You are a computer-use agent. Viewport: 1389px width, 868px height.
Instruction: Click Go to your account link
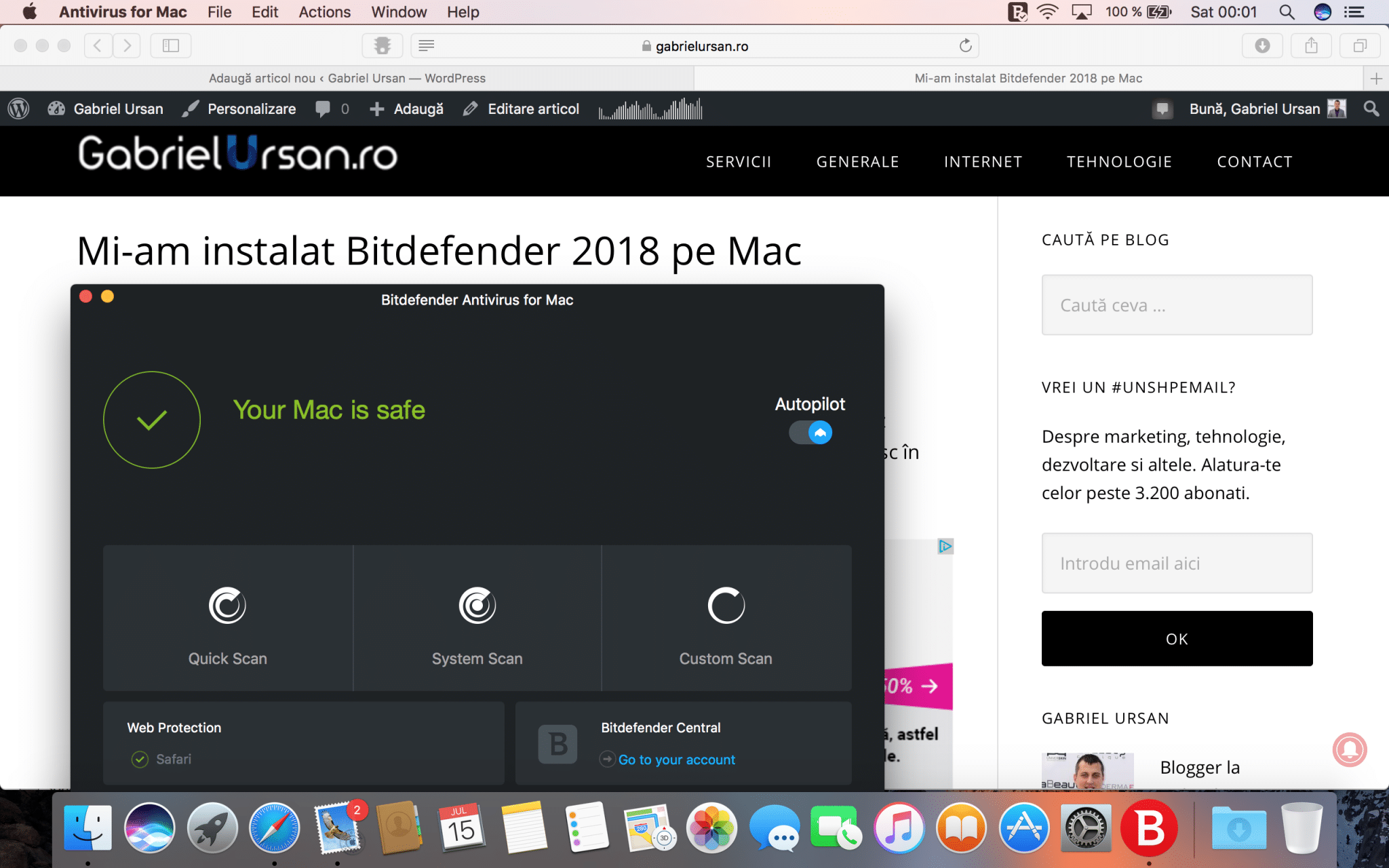[676, 759]
